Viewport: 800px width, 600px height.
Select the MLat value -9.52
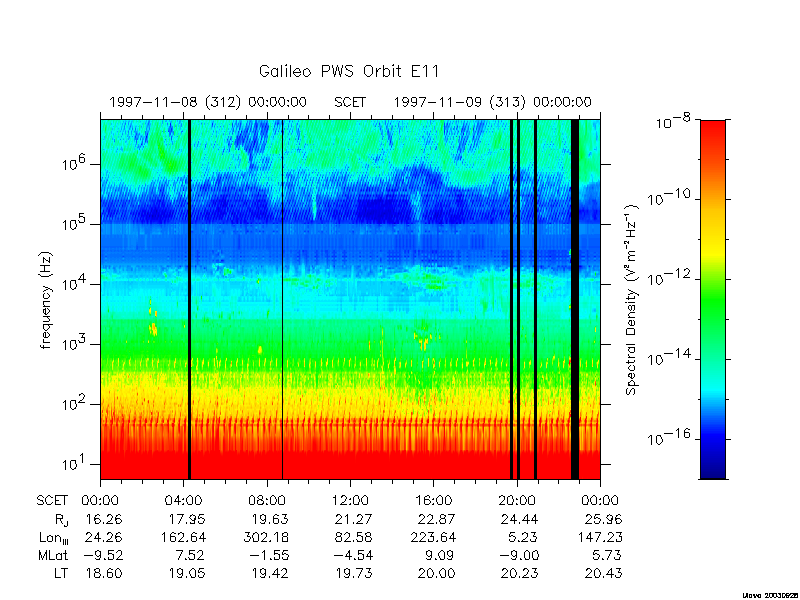pyautogui.click(x=102, y=555)
